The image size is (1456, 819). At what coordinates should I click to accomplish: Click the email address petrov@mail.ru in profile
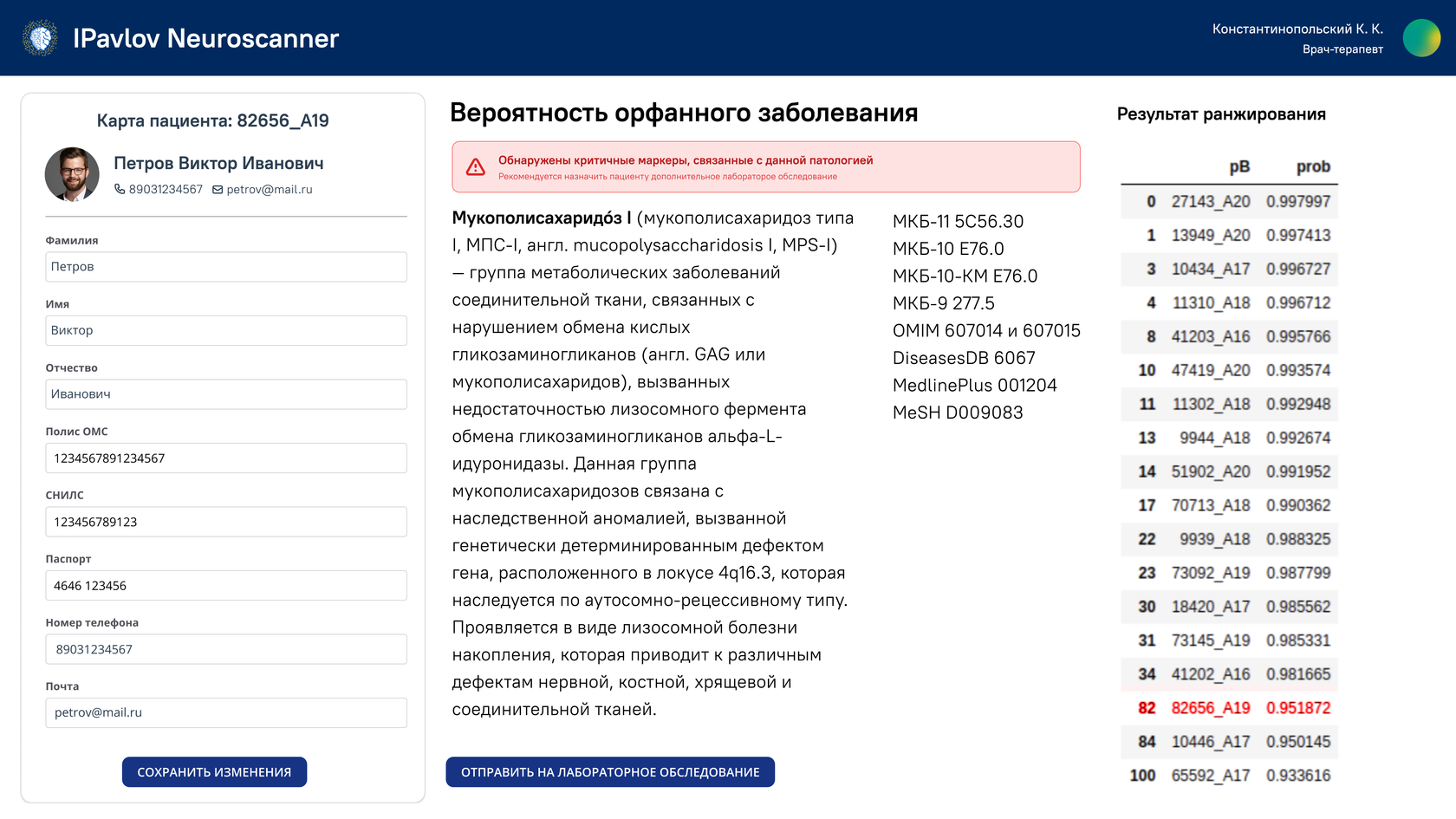[x=269, y=189]
